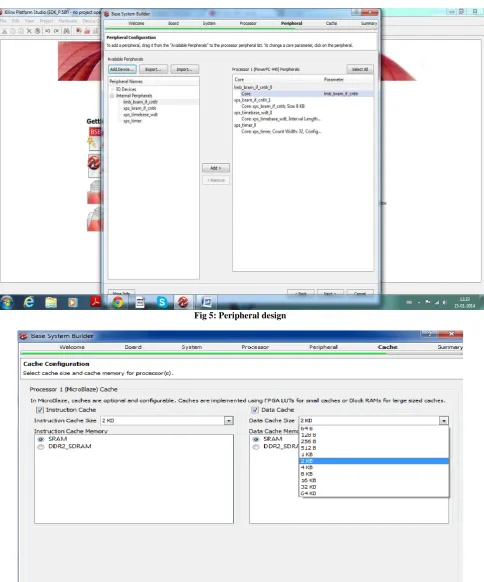484x582 pixels.
Task: Click the help question mark in Cache window title bar
Action: [429, 334]
